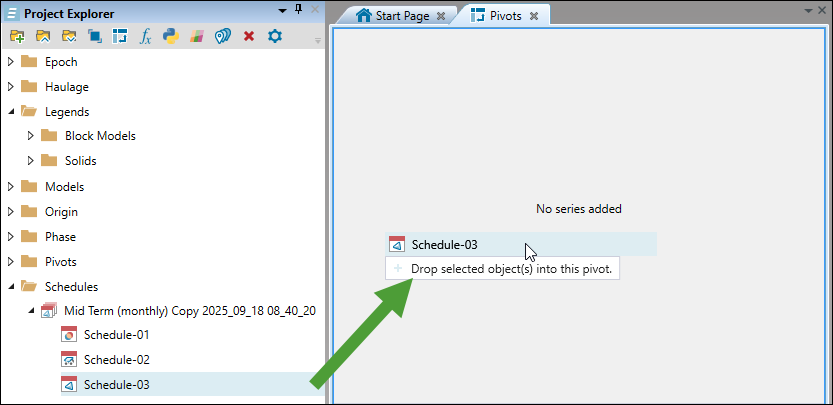This screenshot has height=405, width=833.
Task: Select the Schedule-01 label
Action: tap(117, 335)
